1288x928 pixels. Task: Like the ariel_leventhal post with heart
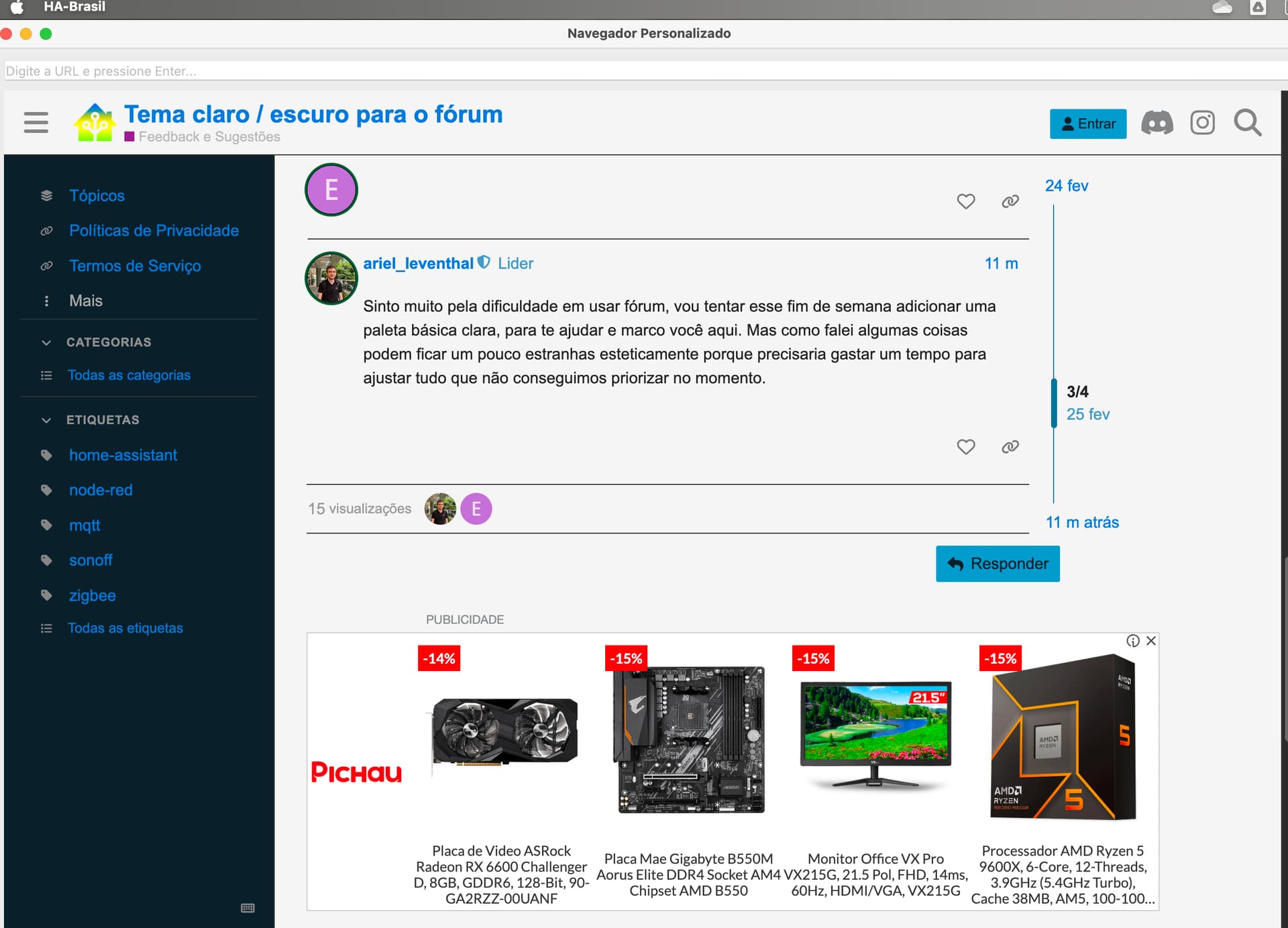click(x=965, y=447)
